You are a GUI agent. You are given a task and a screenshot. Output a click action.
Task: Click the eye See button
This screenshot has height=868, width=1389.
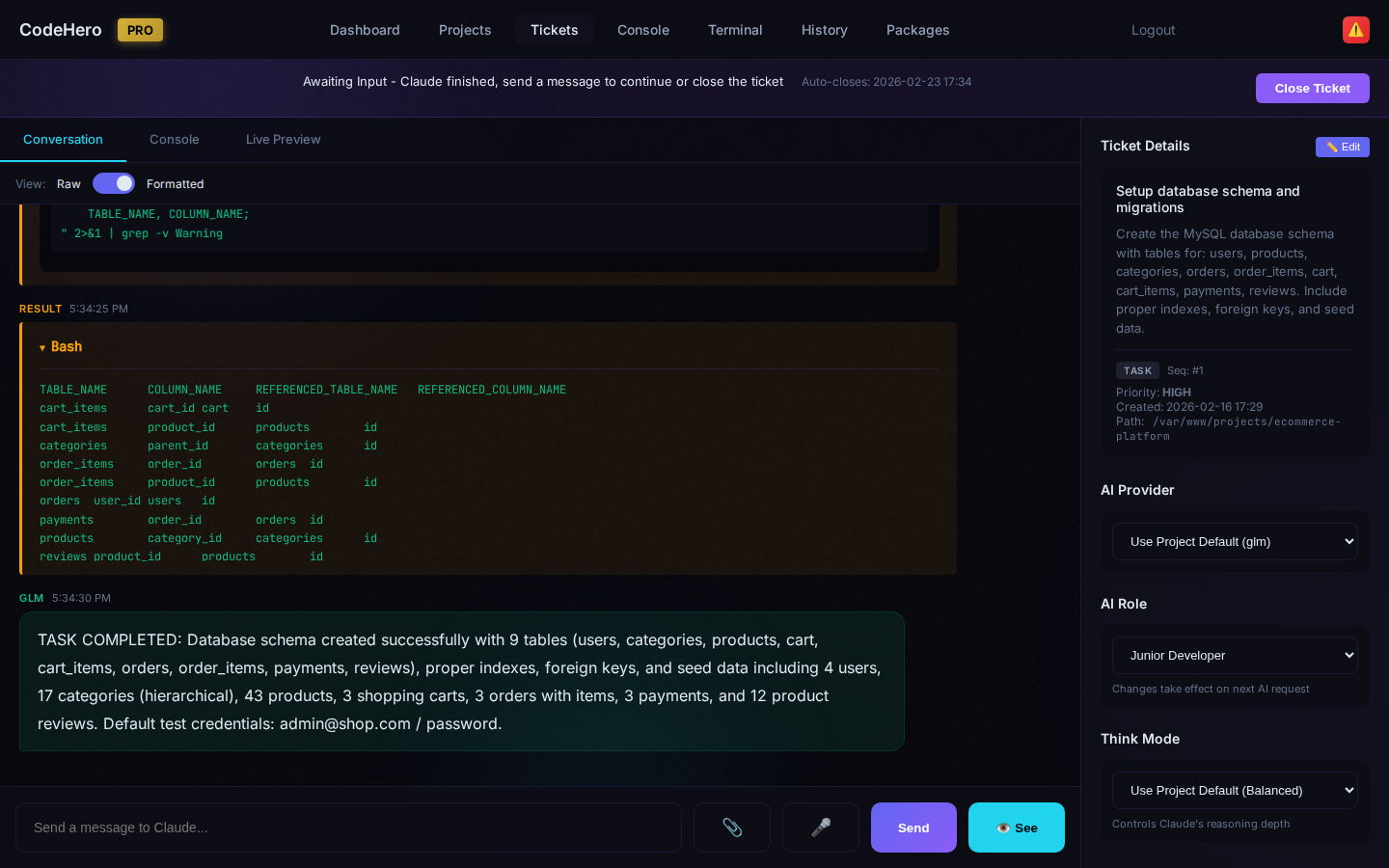click(x=1016, y=827)
